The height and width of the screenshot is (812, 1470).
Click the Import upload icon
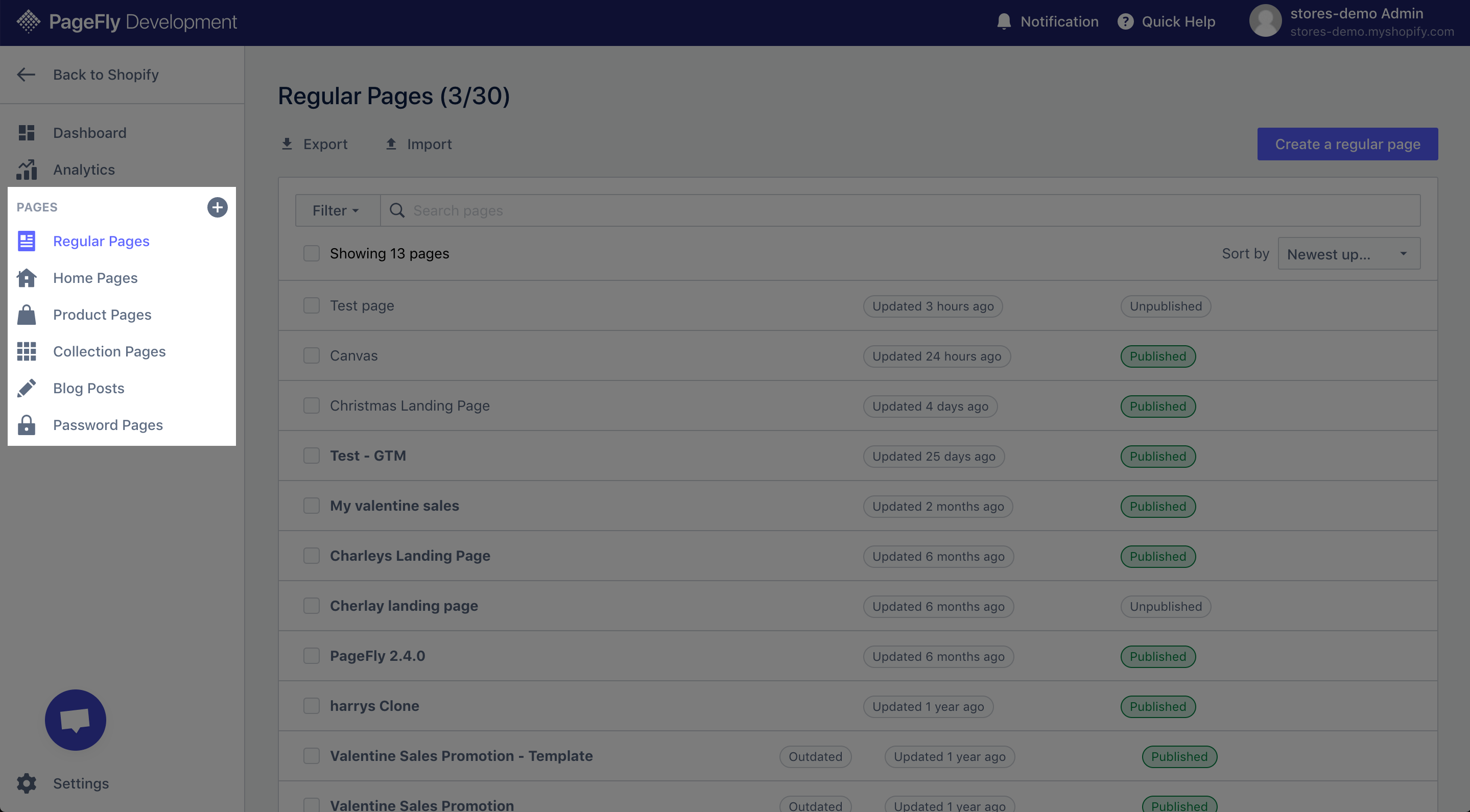pyautogui.click(x=391, y=144)
